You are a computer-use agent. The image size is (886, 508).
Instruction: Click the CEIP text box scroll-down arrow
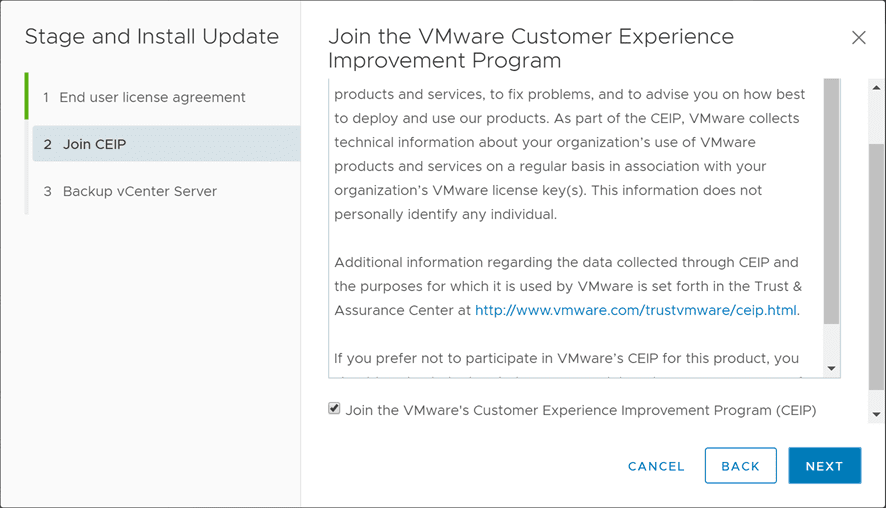click(x=832, y=369)
